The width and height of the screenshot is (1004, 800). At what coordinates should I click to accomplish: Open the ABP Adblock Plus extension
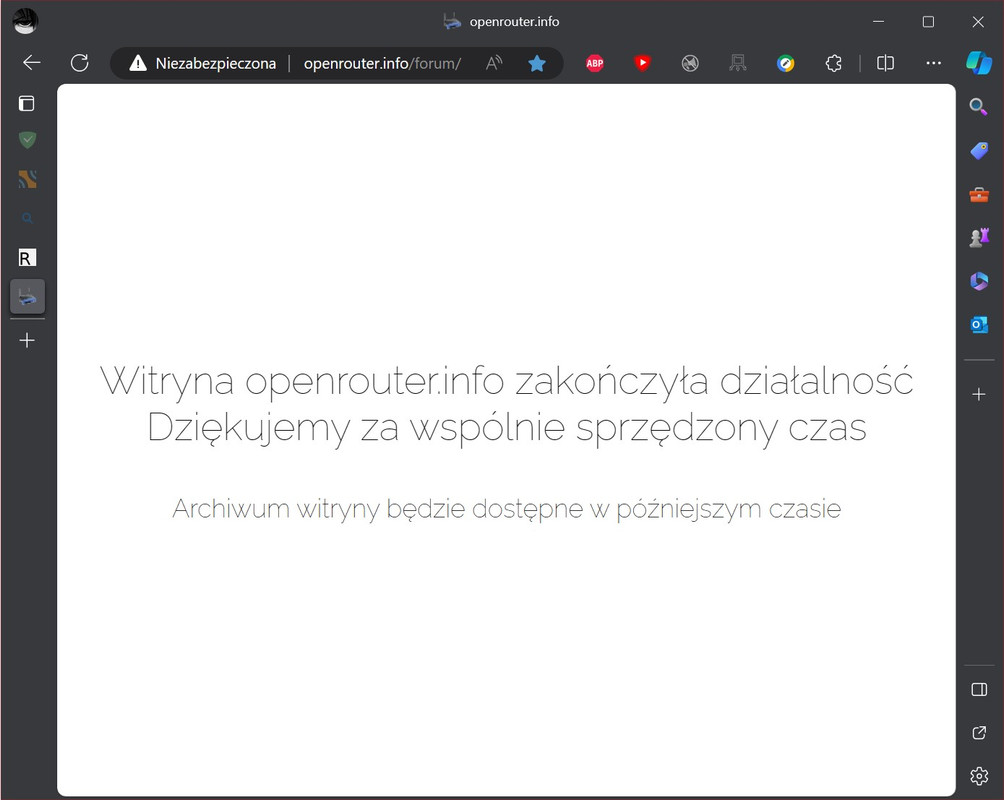point(595,63)
